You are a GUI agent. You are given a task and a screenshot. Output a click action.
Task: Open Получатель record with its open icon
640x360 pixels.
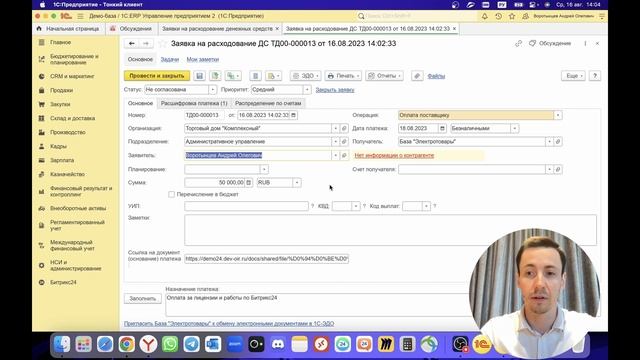[x=558, y=142]
